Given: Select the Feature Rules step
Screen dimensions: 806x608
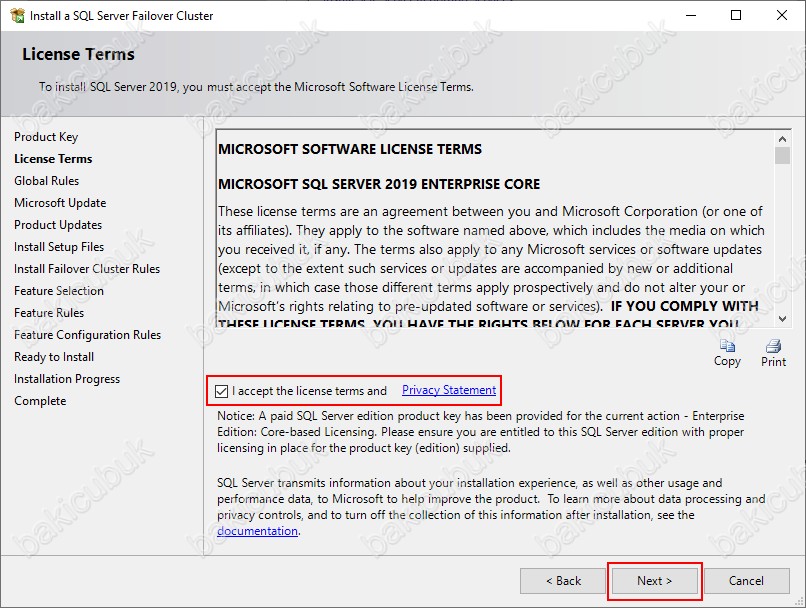Looking at the screenshot, I should 49,313.
